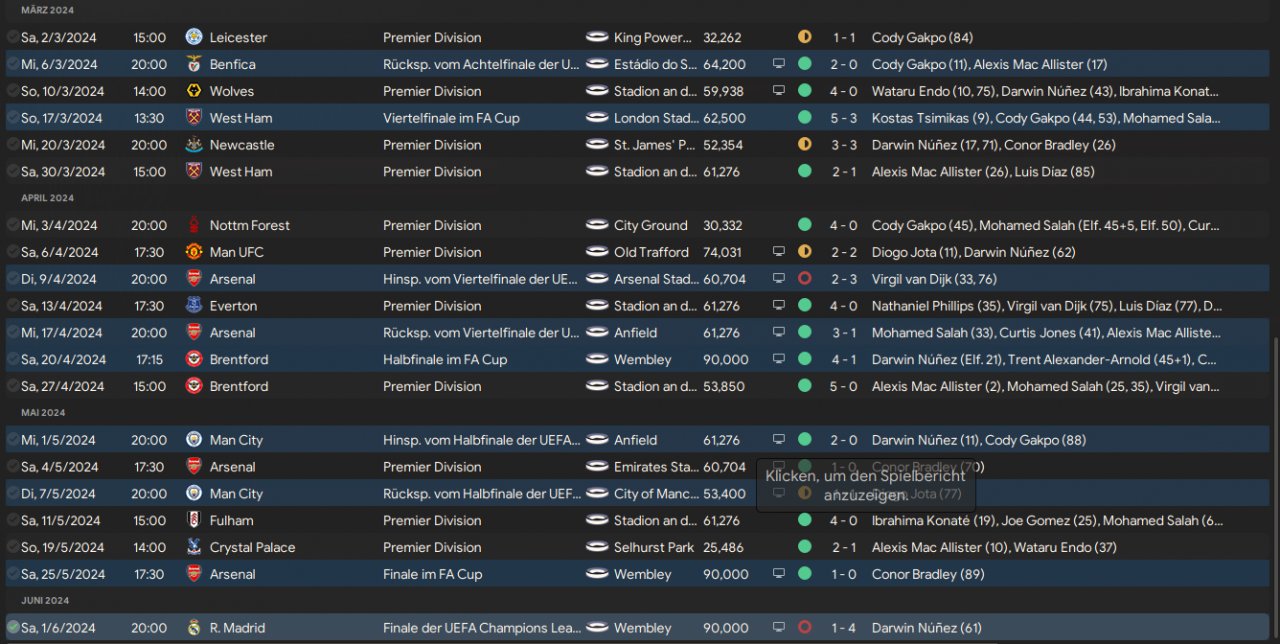Open the 'Halbfinale im FA Cup' competition link
The image size is (1280, 644).
tap(445, 359)
